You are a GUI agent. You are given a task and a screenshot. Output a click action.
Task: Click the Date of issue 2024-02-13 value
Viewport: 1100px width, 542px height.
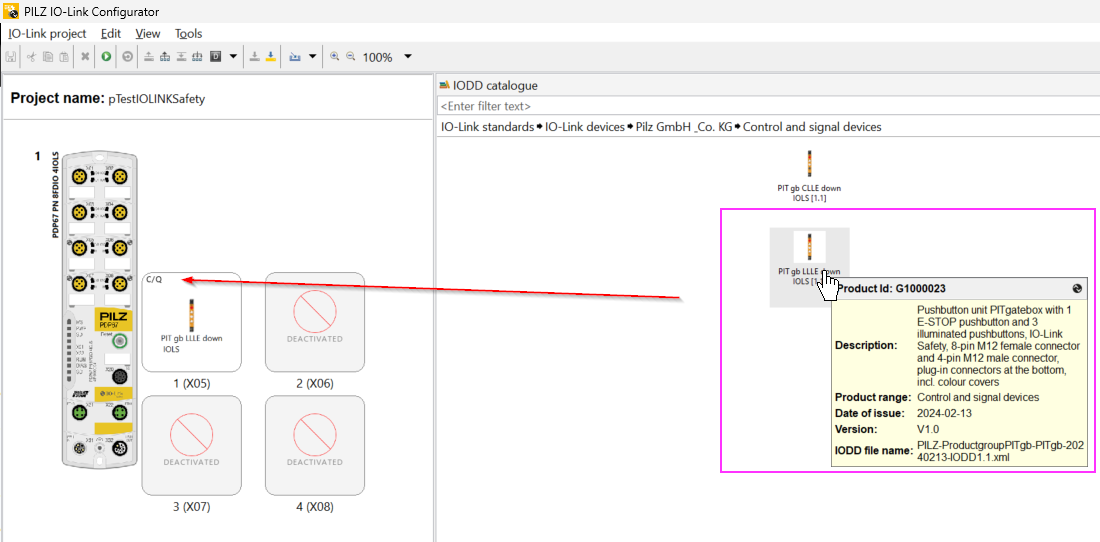click(942, 413)
